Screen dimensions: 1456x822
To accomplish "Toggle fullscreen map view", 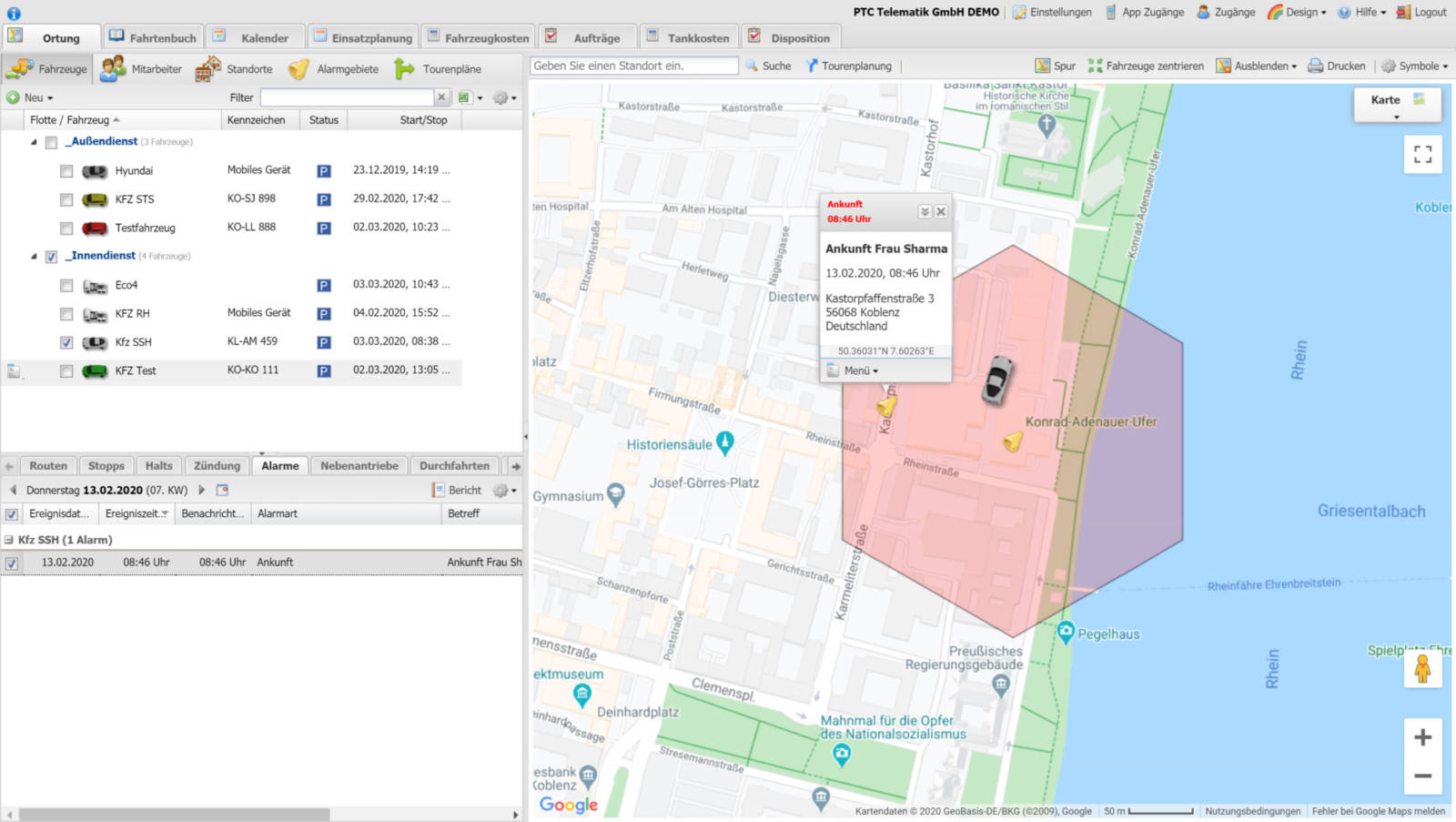I will click(x=1422, y=154).
